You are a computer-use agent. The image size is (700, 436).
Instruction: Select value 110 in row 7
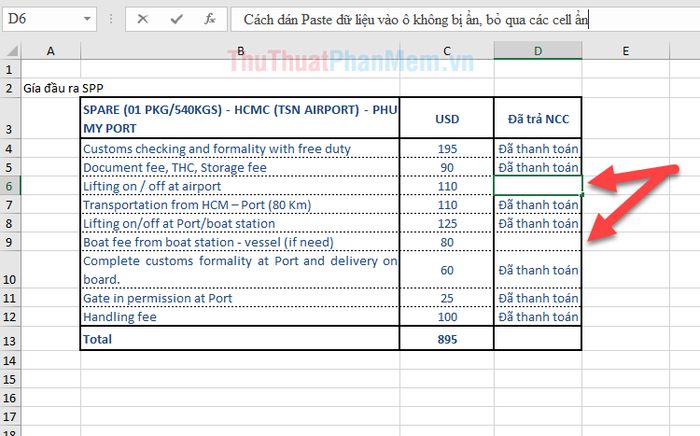[x=447, y=205]
